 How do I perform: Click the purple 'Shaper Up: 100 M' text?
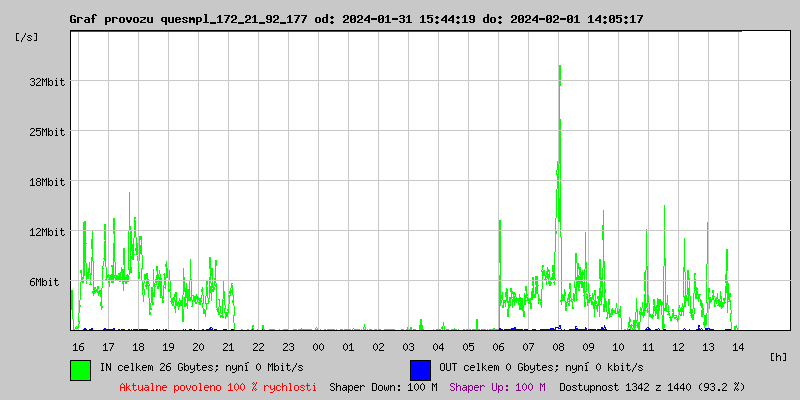(497, 386)
